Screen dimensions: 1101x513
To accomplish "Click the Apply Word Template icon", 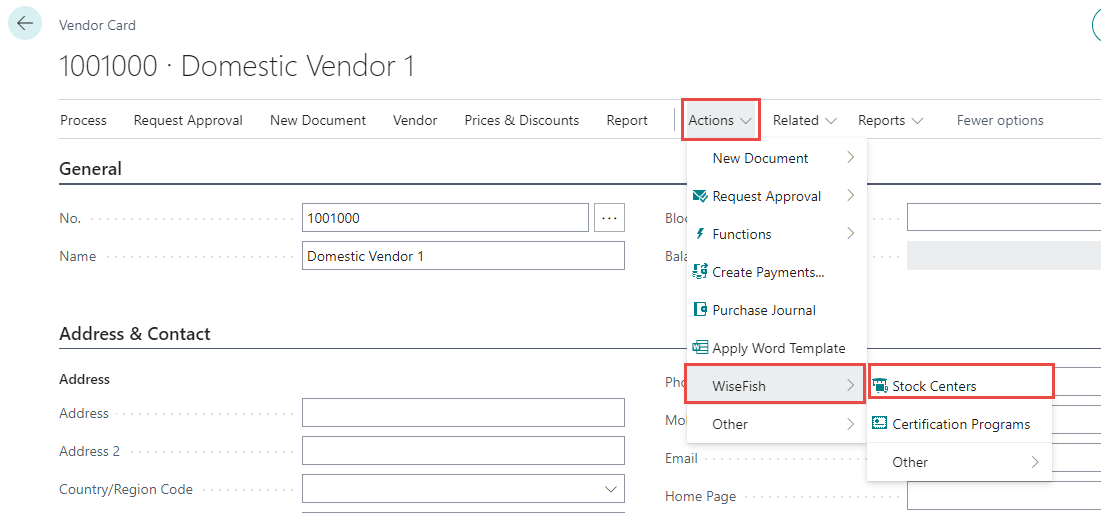I will (700, 348).
